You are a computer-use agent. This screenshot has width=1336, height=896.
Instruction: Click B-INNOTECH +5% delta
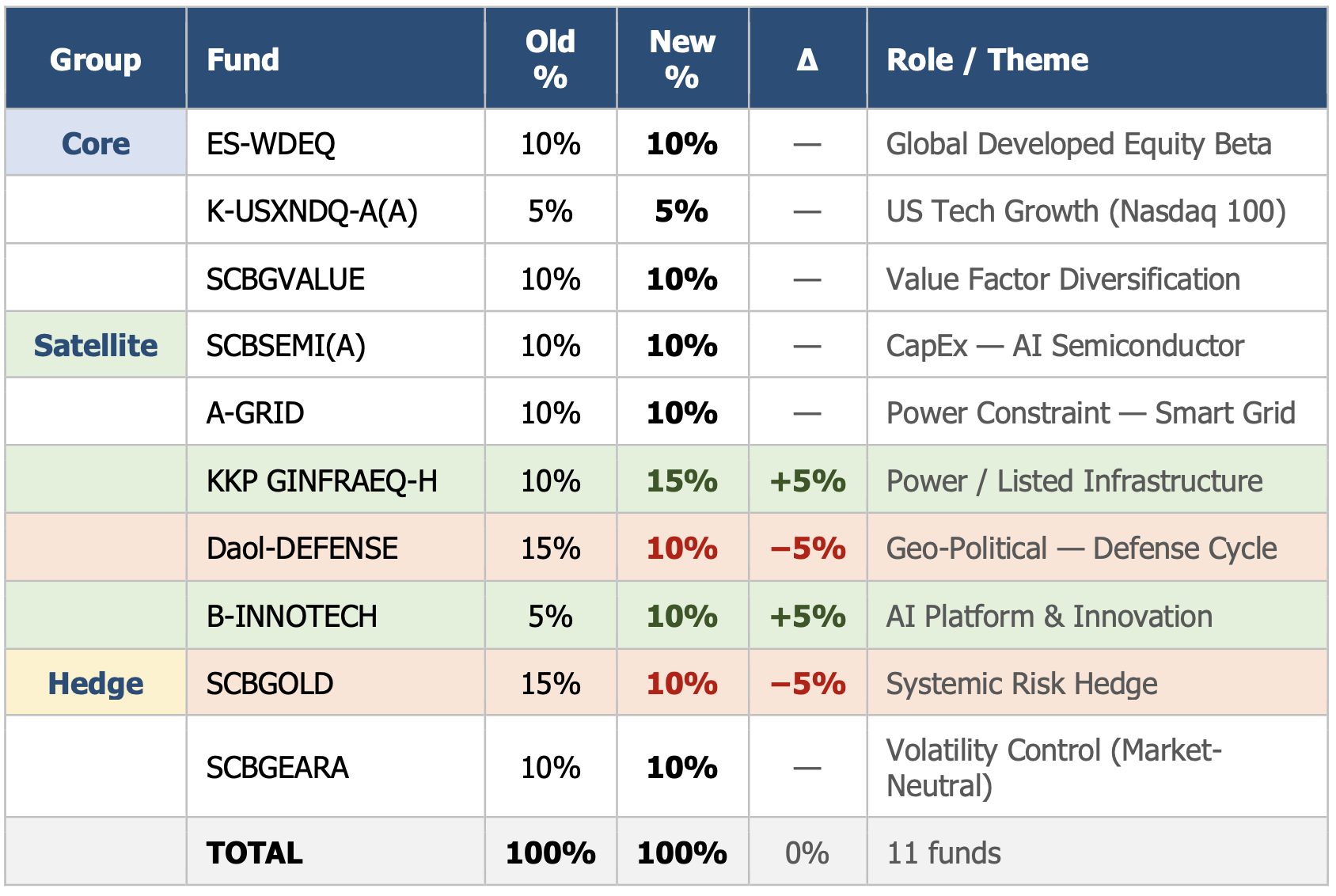(x=807, y=616)
